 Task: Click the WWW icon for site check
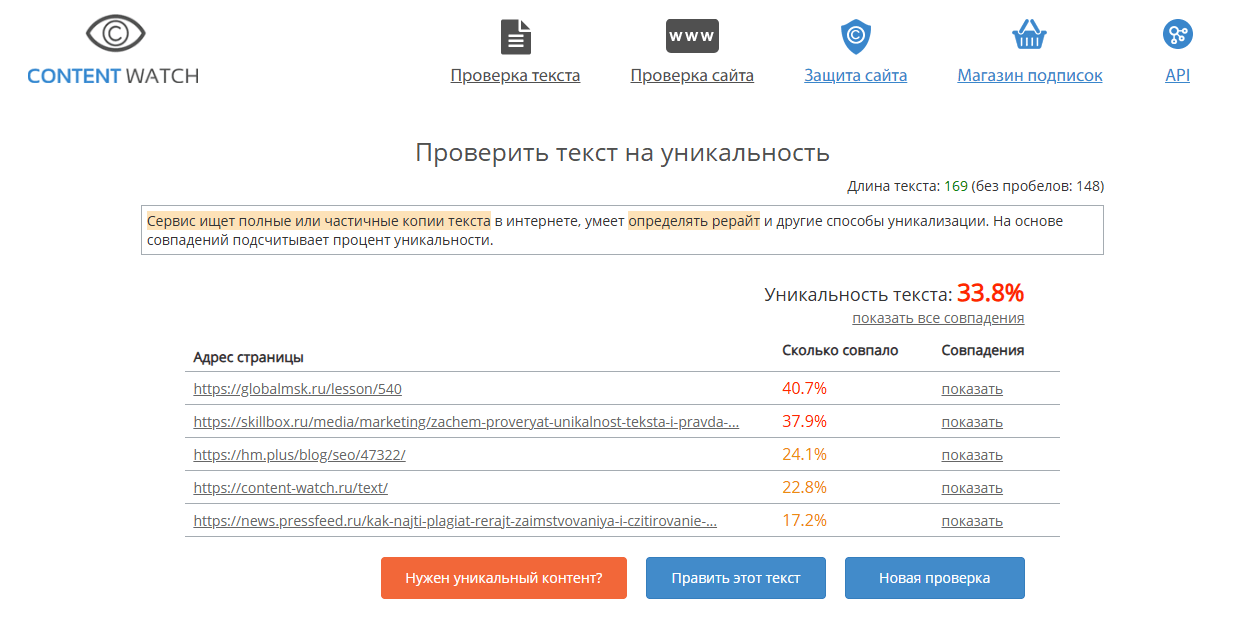click(x=692, y=36)
